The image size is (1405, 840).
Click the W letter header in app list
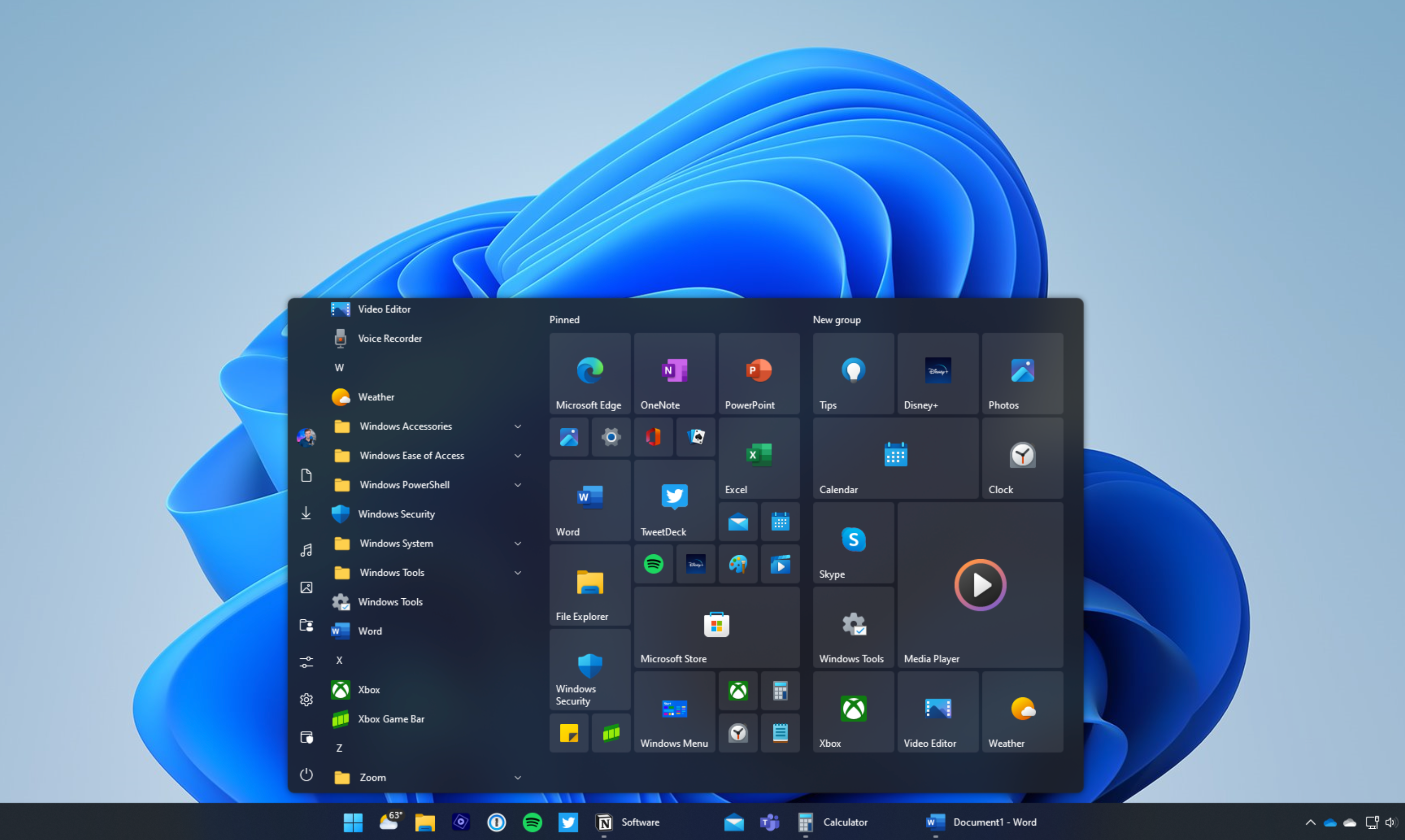pyautogui.click(x=339, y=368)
